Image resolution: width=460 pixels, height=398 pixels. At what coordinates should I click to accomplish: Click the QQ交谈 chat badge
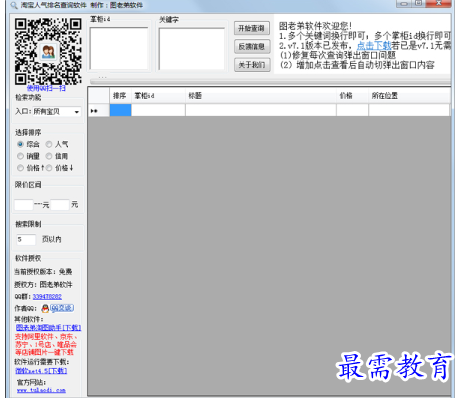62,308
